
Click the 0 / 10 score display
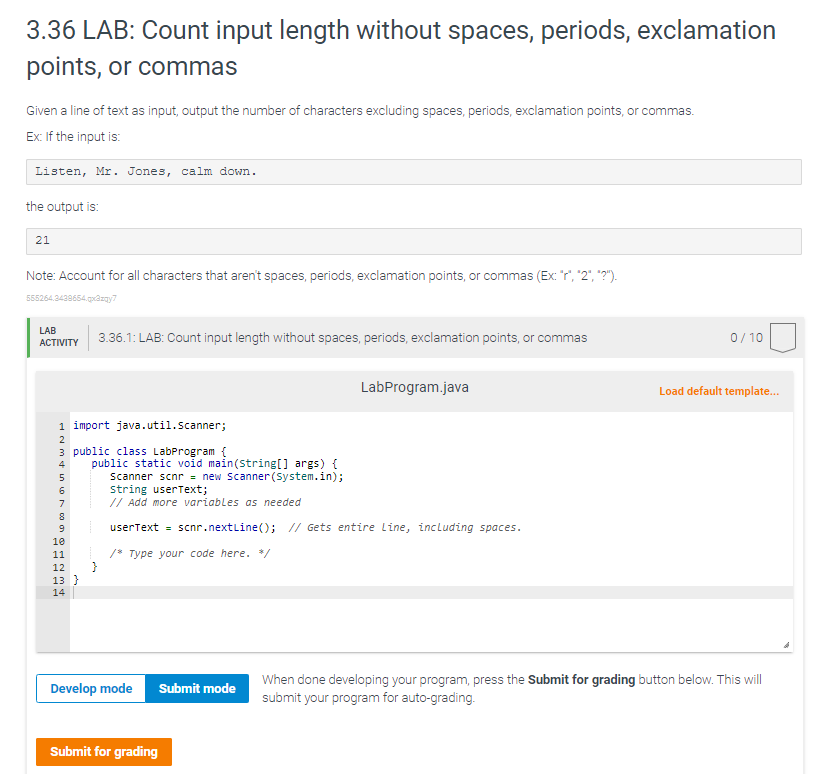[748, 338]
